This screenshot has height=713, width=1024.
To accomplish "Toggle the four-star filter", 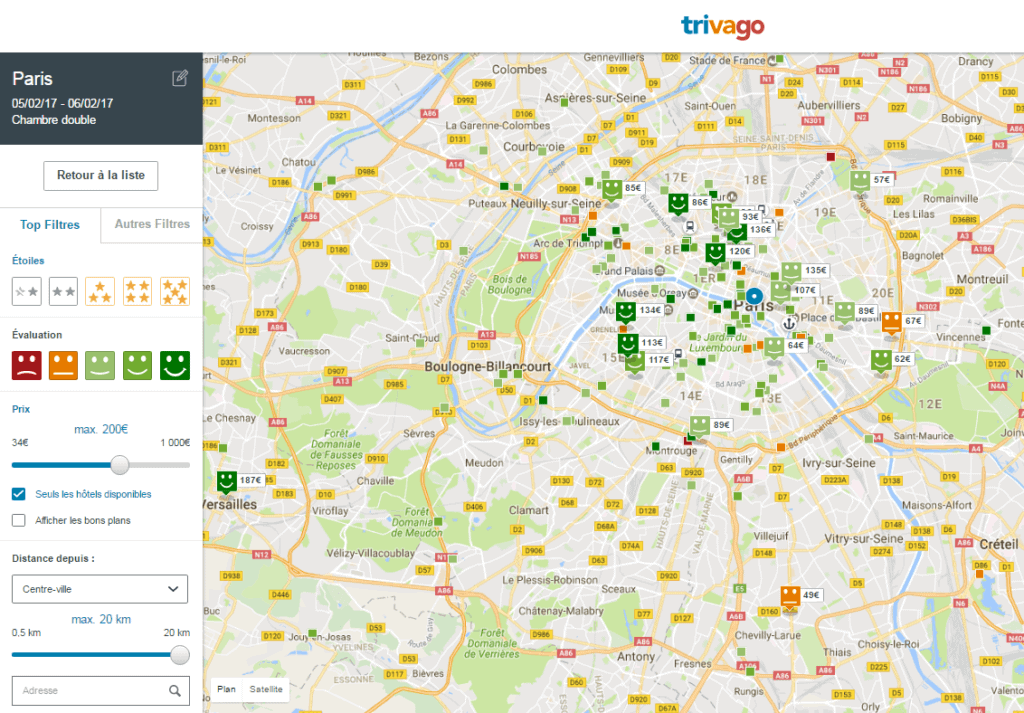I will 137,291.
